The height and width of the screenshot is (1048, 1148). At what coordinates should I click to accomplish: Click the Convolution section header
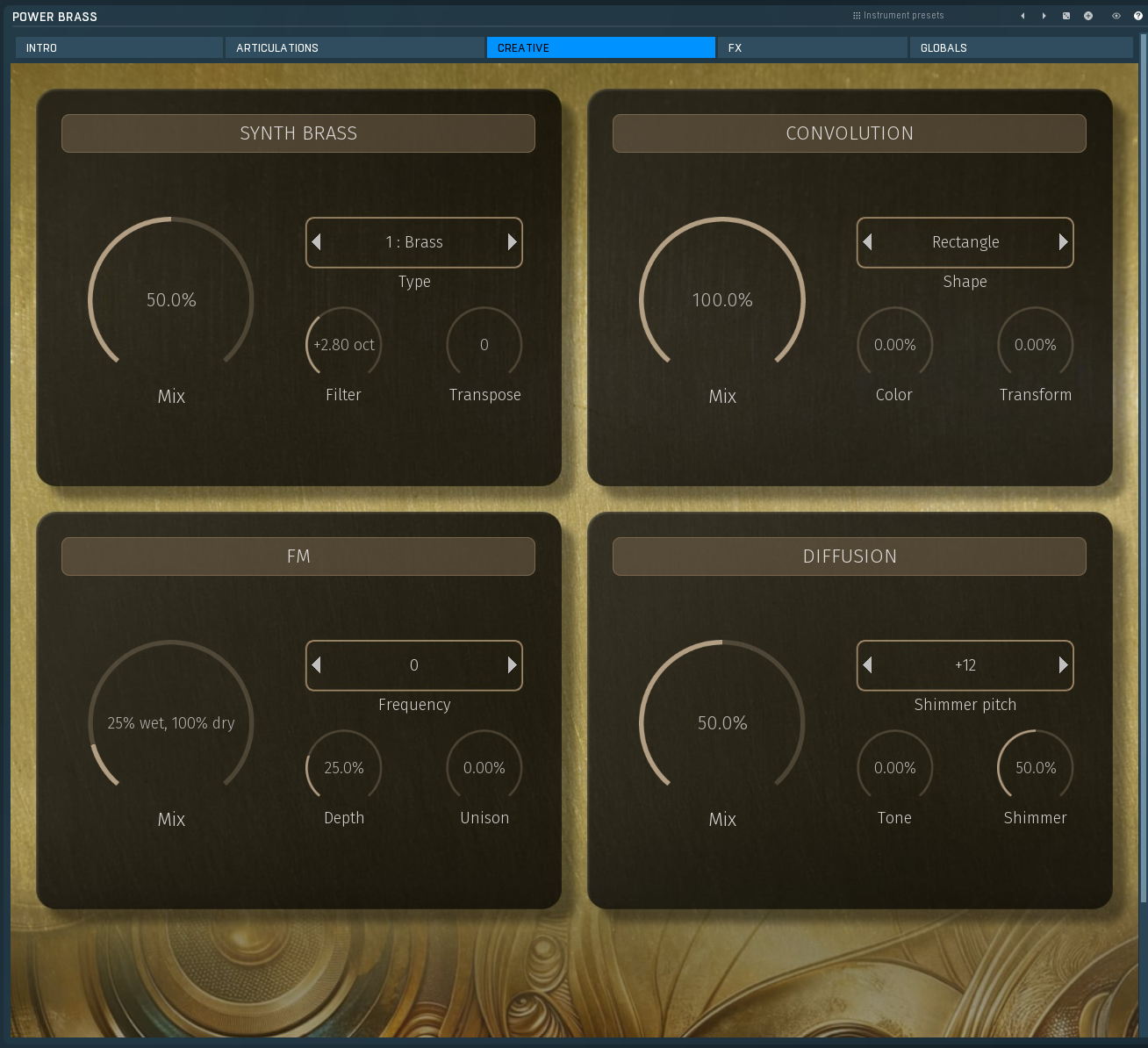point(849,133)
